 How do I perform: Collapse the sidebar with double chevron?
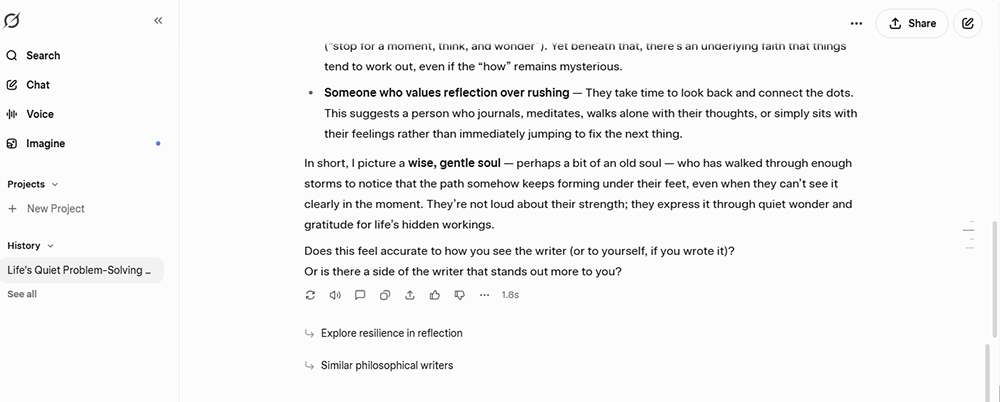[x=158, y=20]
